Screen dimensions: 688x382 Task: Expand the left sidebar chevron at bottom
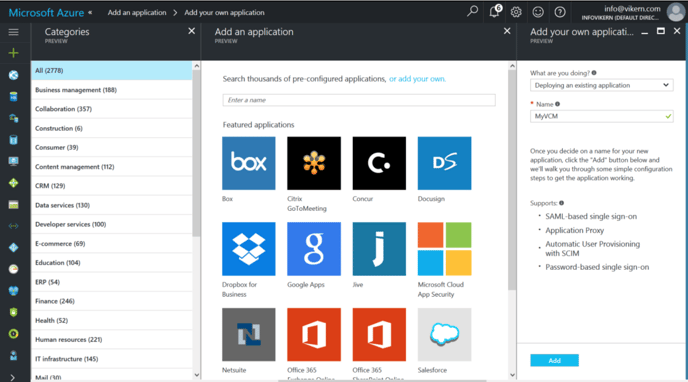(x=12, y=377)
